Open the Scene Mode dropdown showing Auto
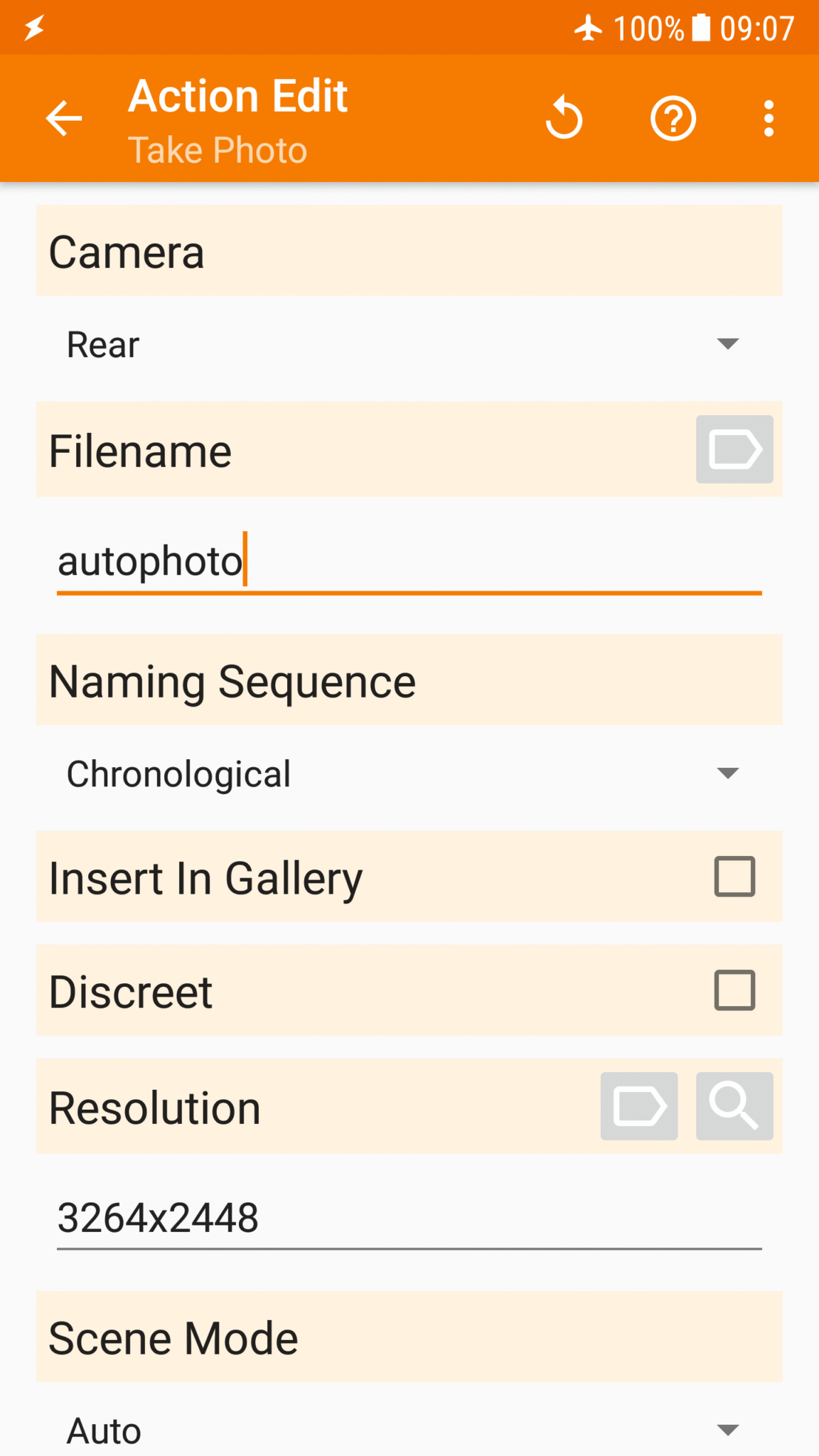Viewport: 819px width, 1456px height. (409, 1429)
